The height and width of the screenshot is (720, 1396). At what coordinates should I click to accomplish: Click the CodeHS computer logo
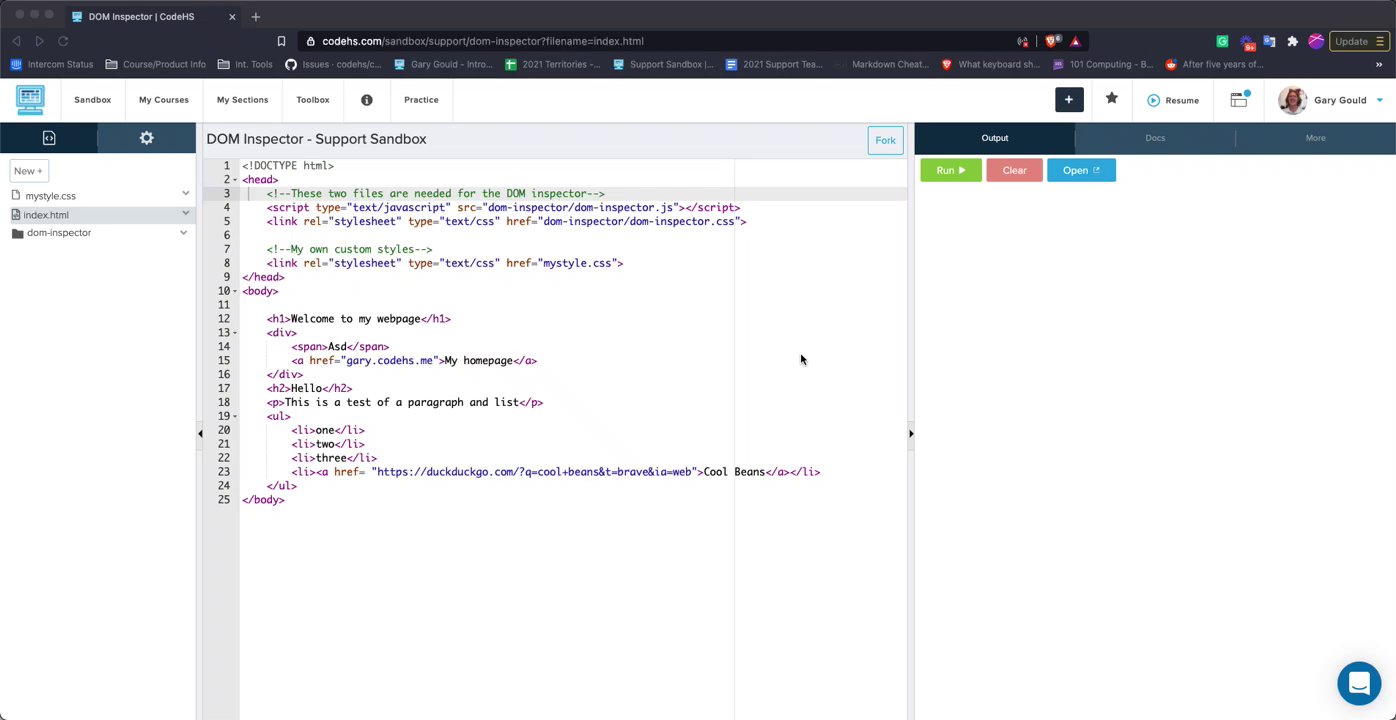pyautogui.click(x=30, y=100)
